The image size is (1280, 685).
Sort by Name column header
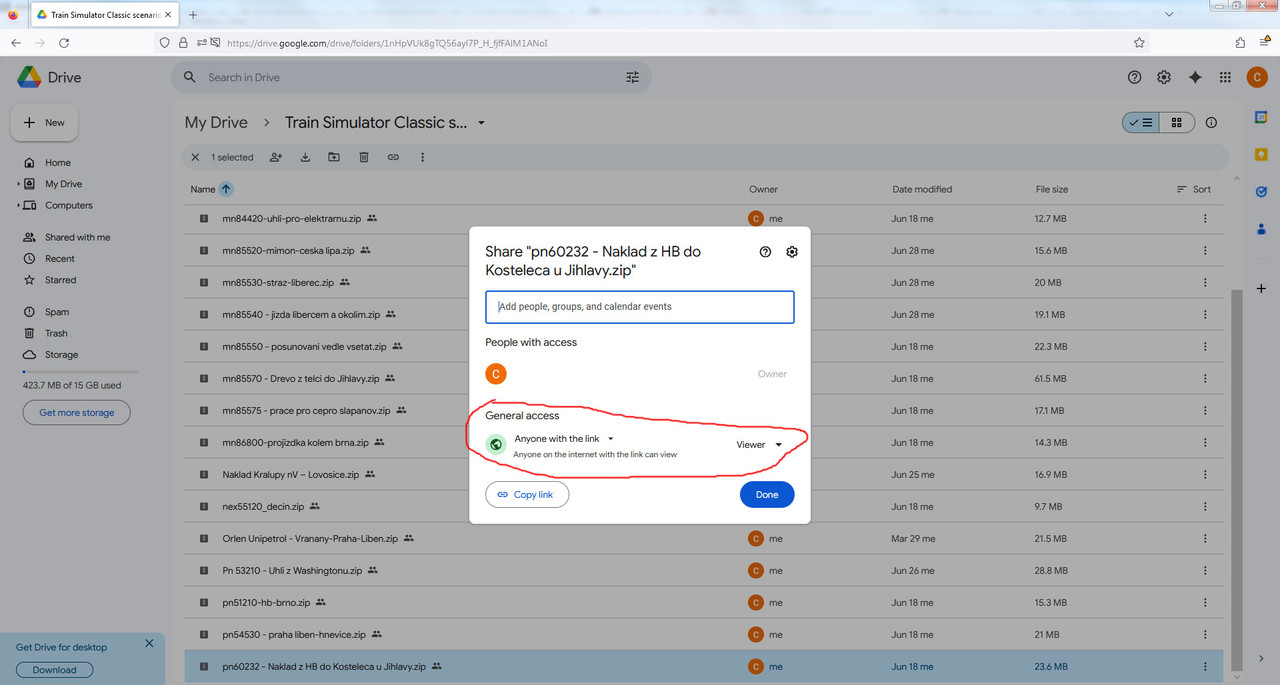pos(203,189)
